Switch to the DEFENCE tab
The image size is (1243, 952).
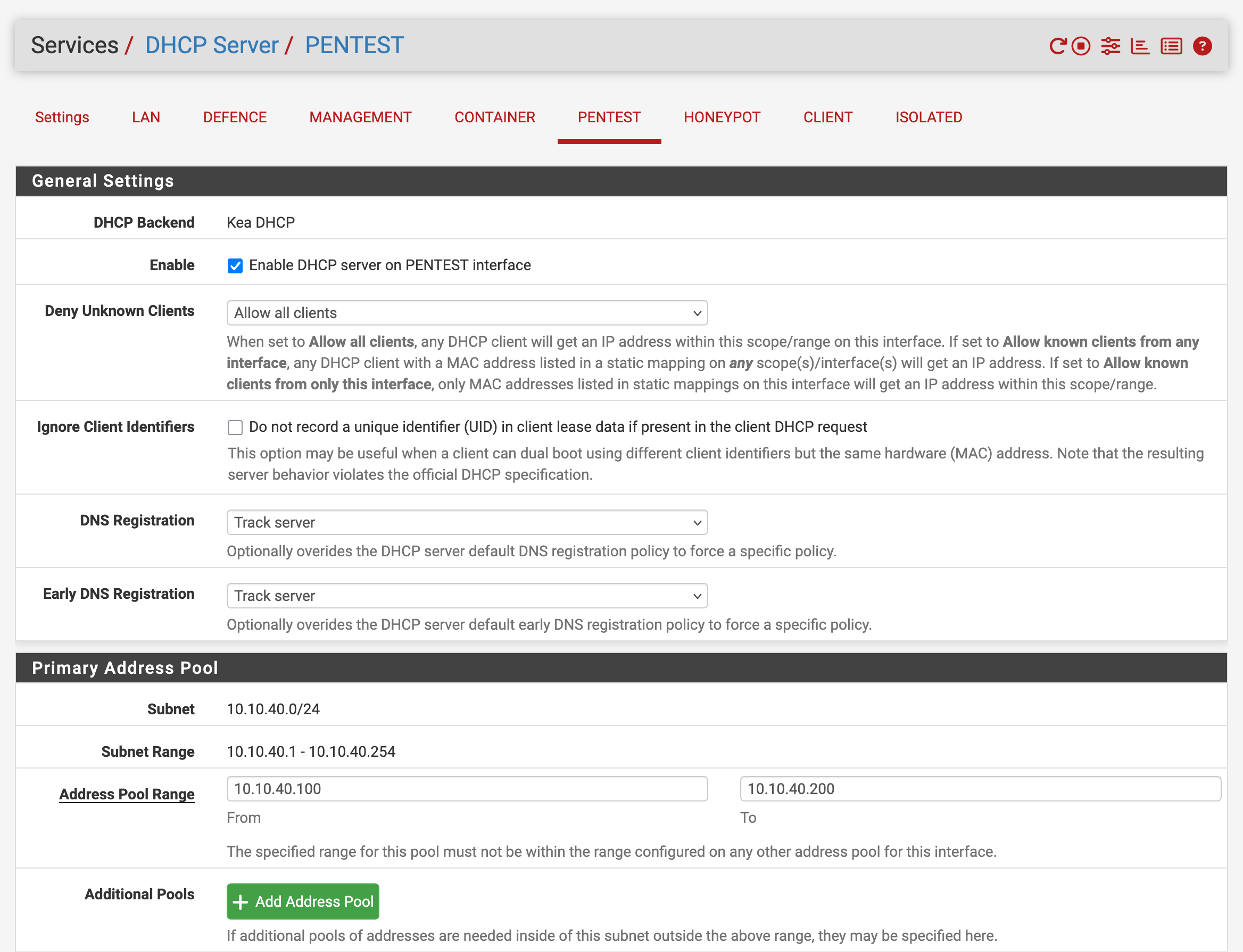235,118
